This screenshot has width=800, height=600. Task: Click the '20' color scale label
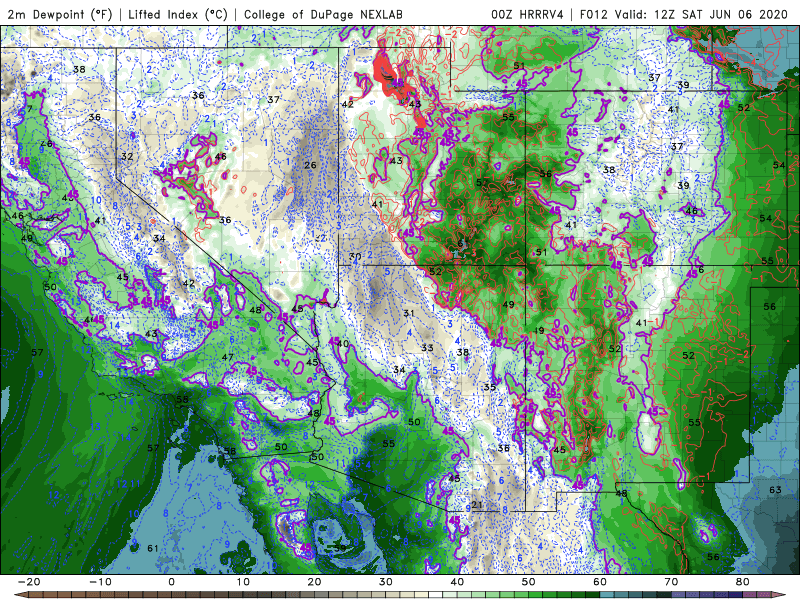point(314,582)
